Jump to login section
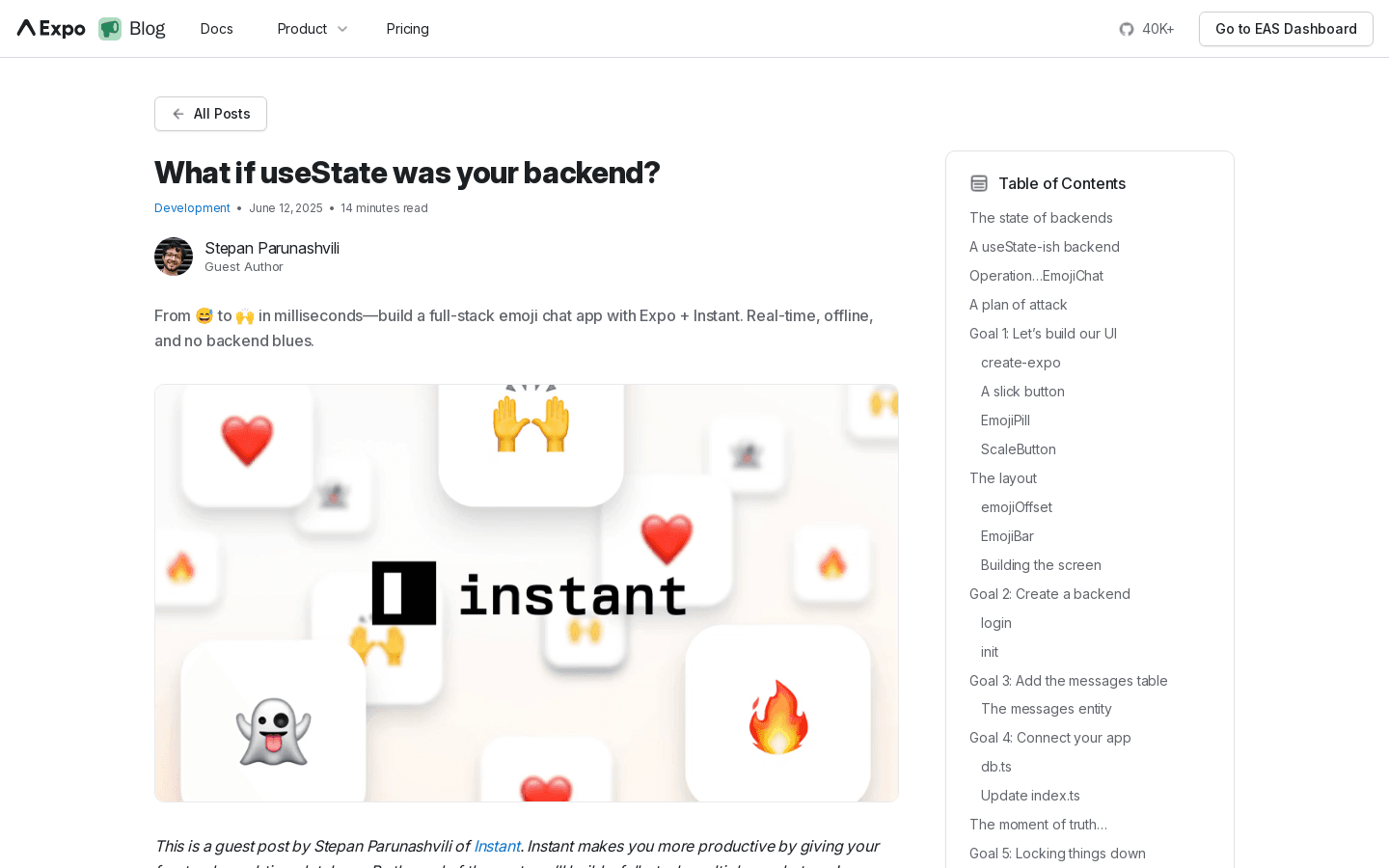1389x868 pixels. pos(996,623)
